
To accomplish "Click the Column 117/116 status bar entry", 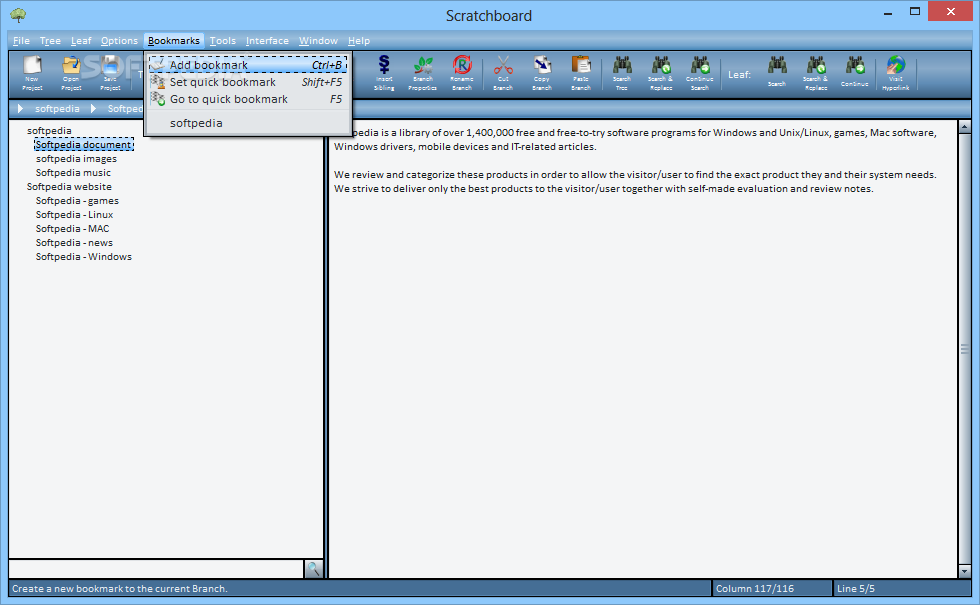I will point(754,588).
